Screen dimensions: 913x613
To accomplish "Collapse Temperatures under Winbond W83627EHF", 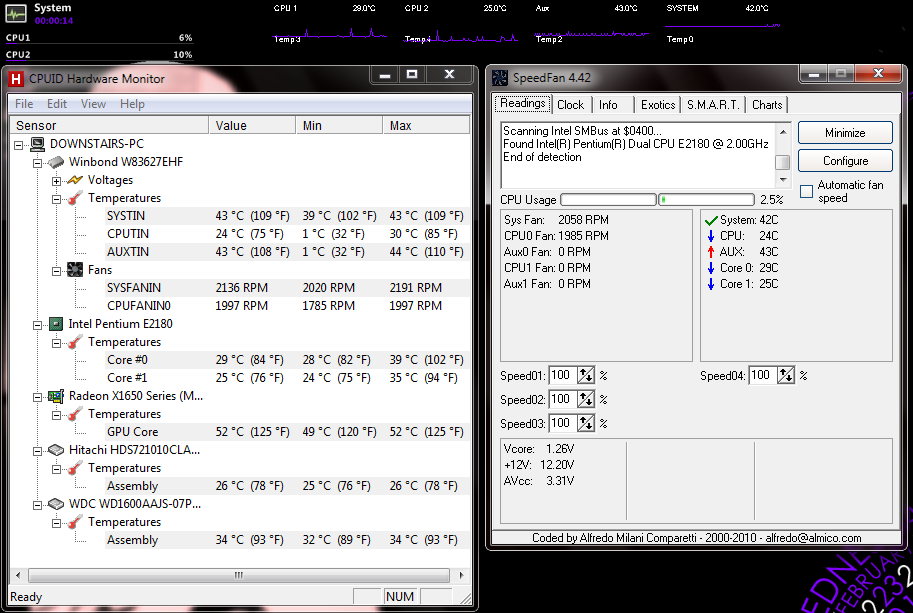I will (x=56, y=199).
